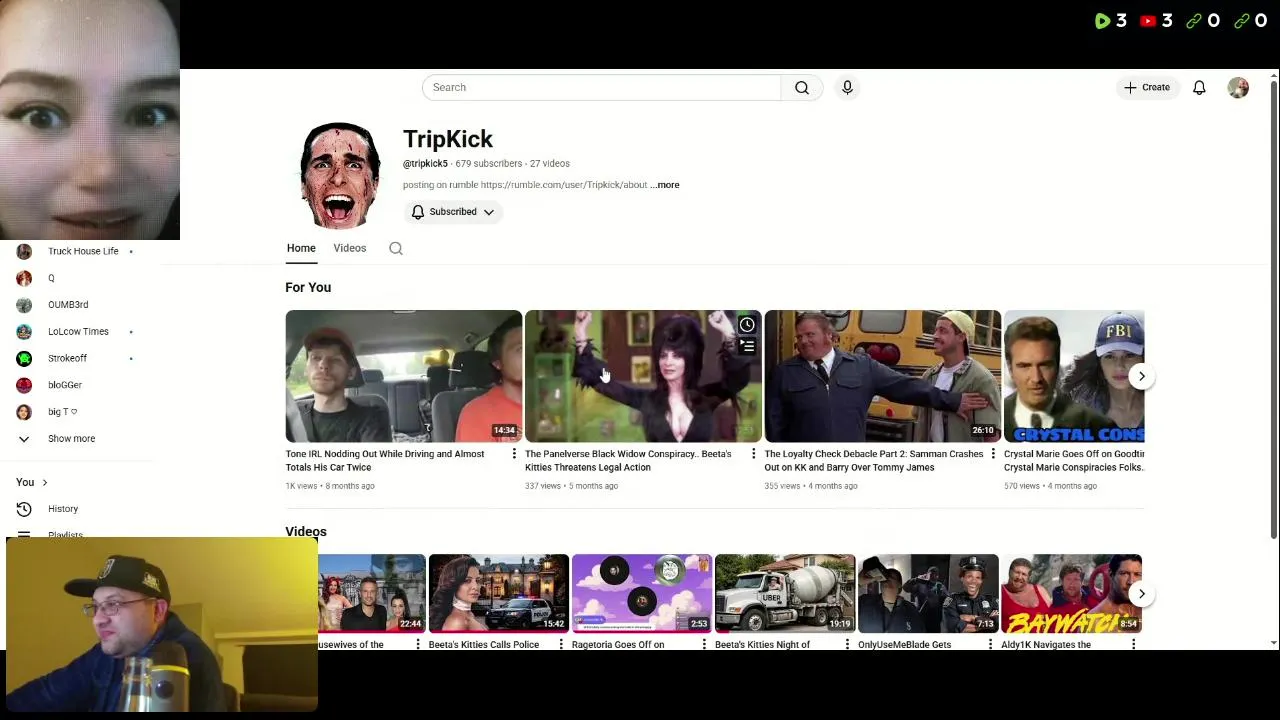The width and height of the screenshot is (1280, 720).
Task: Open Panelverse Black Widow Conspiracy video title
Action: [628, 460]
